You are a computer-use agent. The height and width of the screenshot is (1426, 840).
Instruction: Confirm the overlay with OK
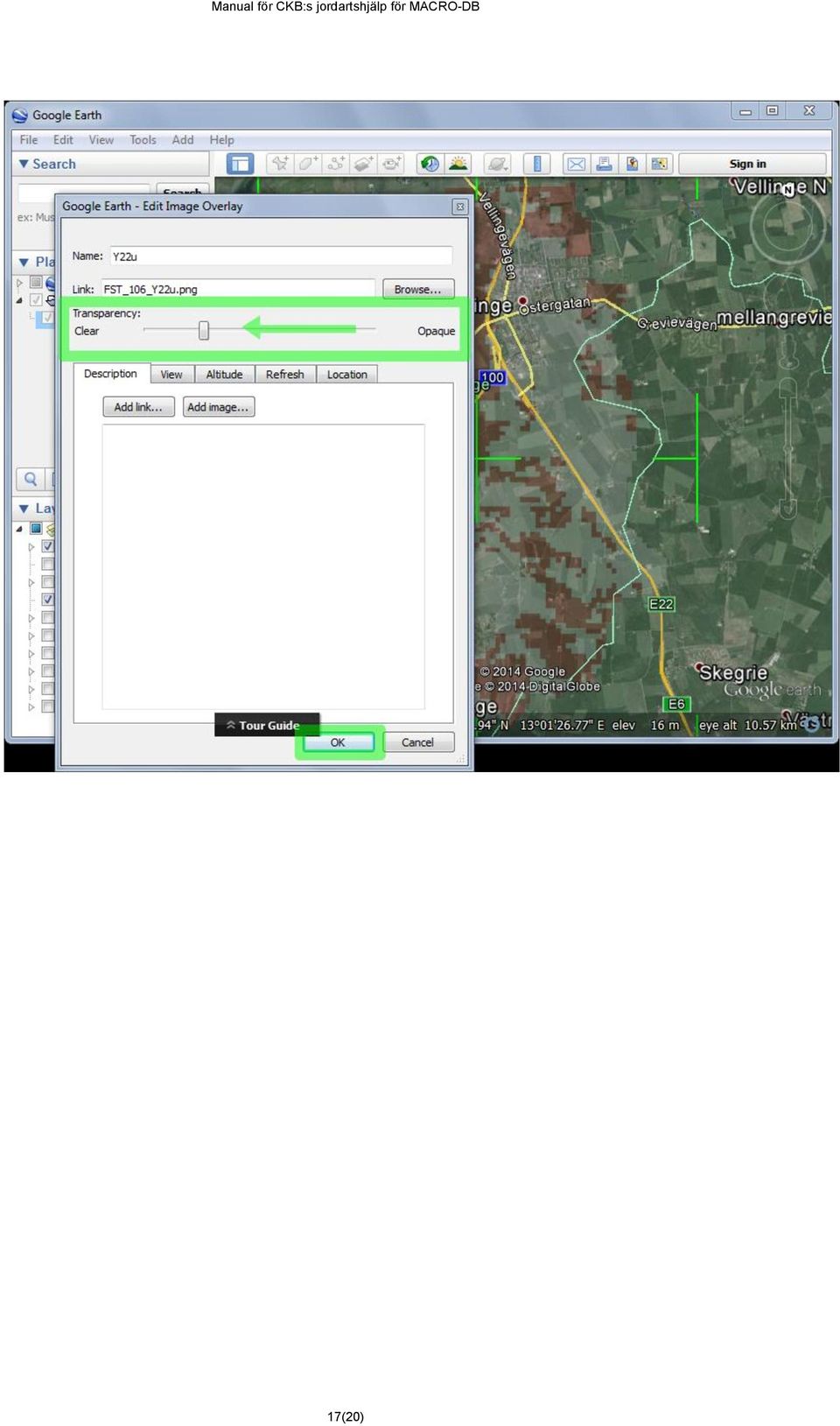coord(338,742)
